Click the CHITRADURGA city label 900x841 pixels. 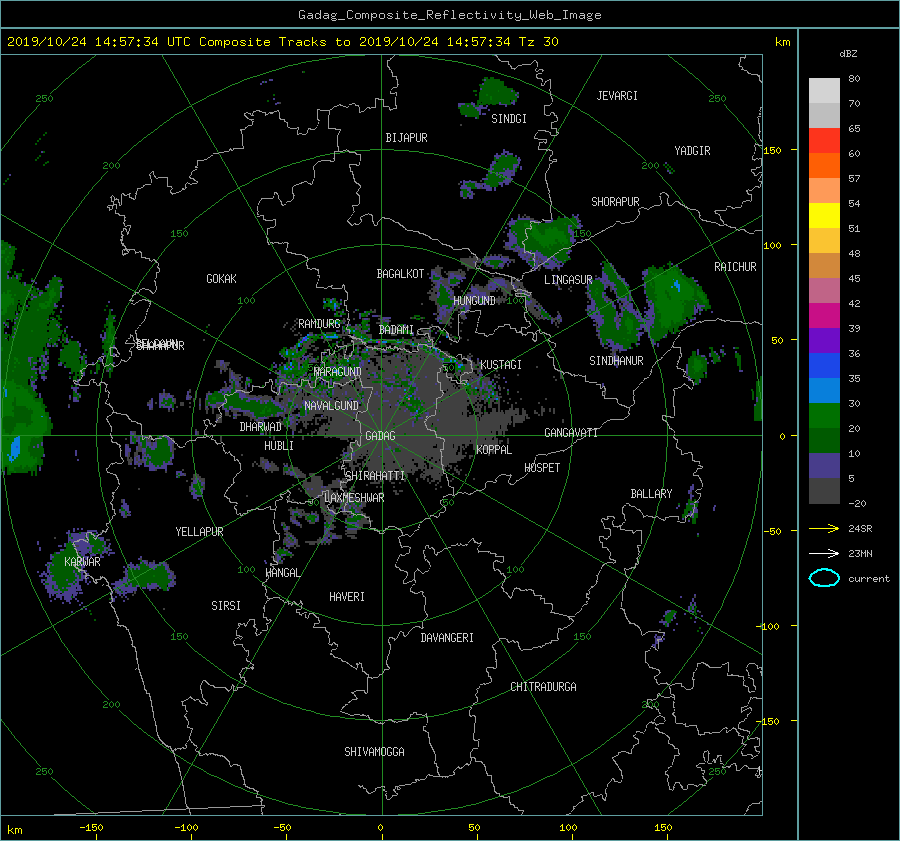click(543, 687)
